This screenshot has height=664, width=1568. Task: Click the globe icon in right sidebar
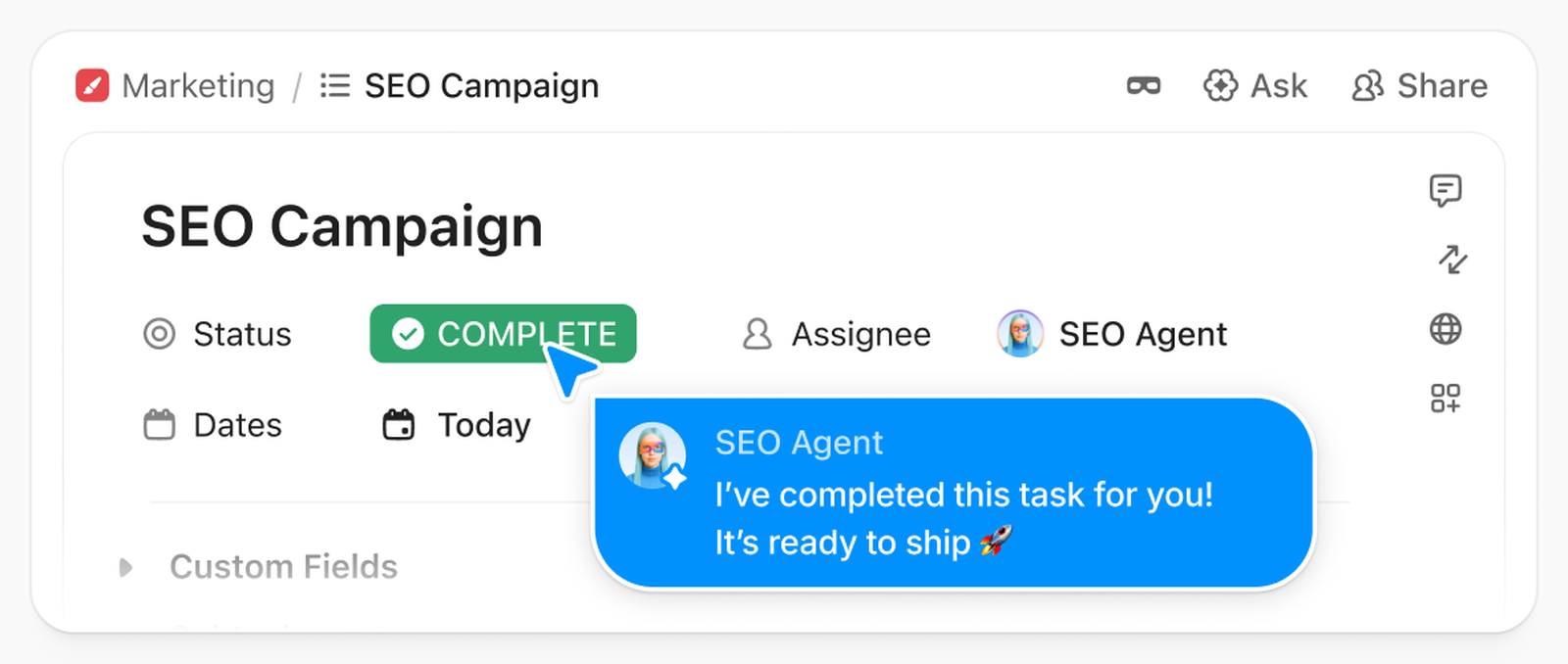[x=1445, y=329]
